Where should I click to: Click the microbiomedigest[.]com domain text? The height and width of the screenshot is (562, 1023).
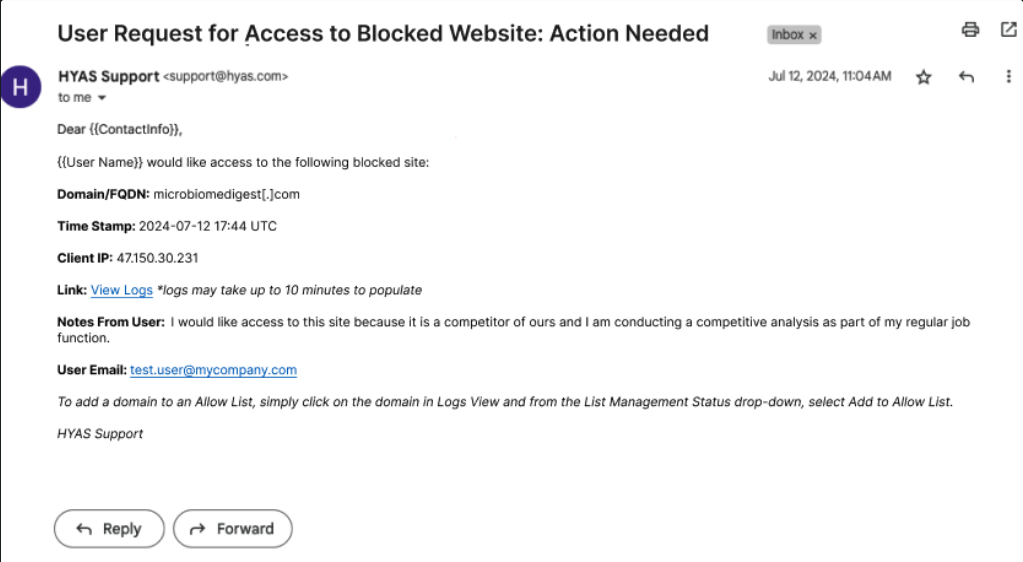227,194
